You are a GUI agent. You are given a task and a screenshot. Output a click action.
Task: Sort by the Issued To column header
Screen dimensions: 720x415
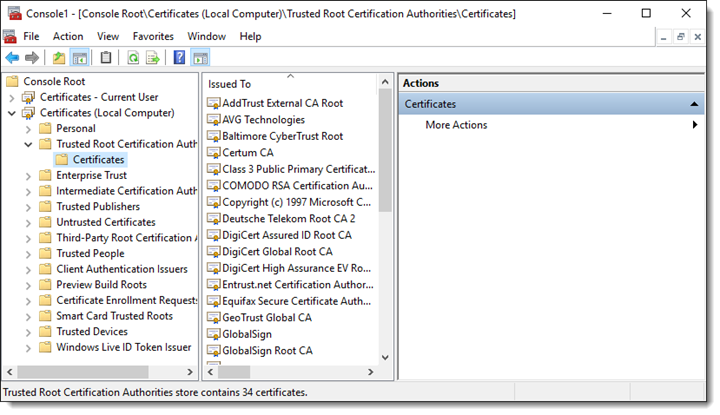click(291, 84)
